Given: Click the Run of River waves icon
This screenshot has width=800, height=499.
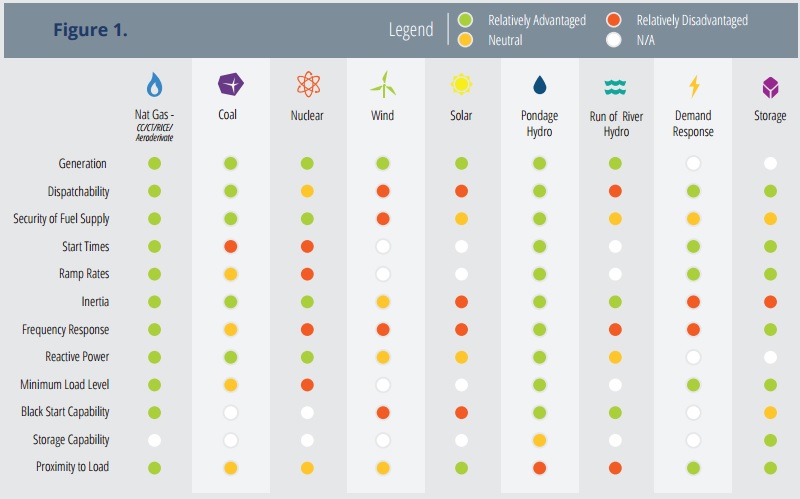Looking at the screenshot, I should [616, 85].
